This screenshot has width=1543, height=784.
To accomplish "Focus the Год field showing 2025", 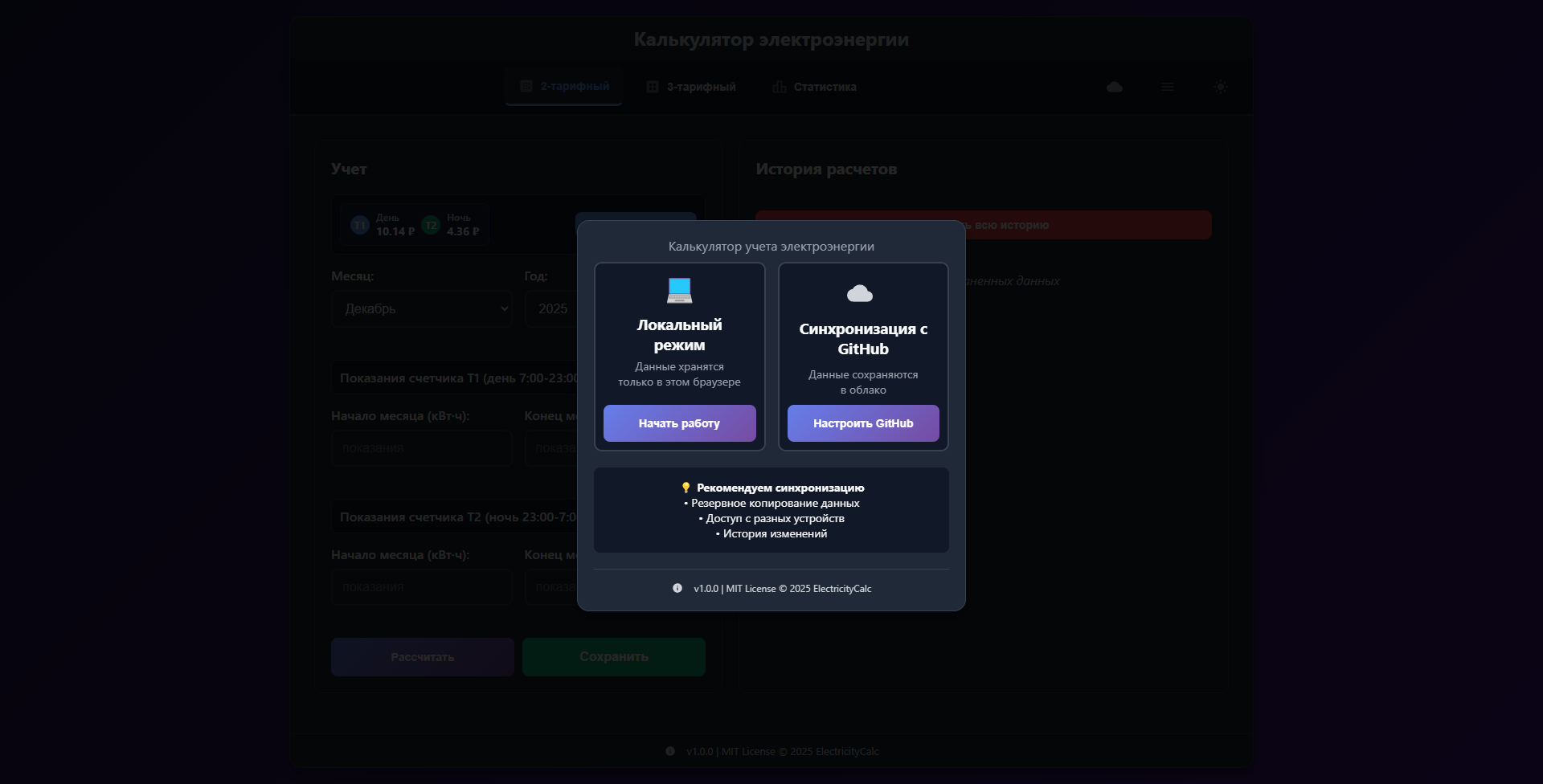I will (551, 308).
